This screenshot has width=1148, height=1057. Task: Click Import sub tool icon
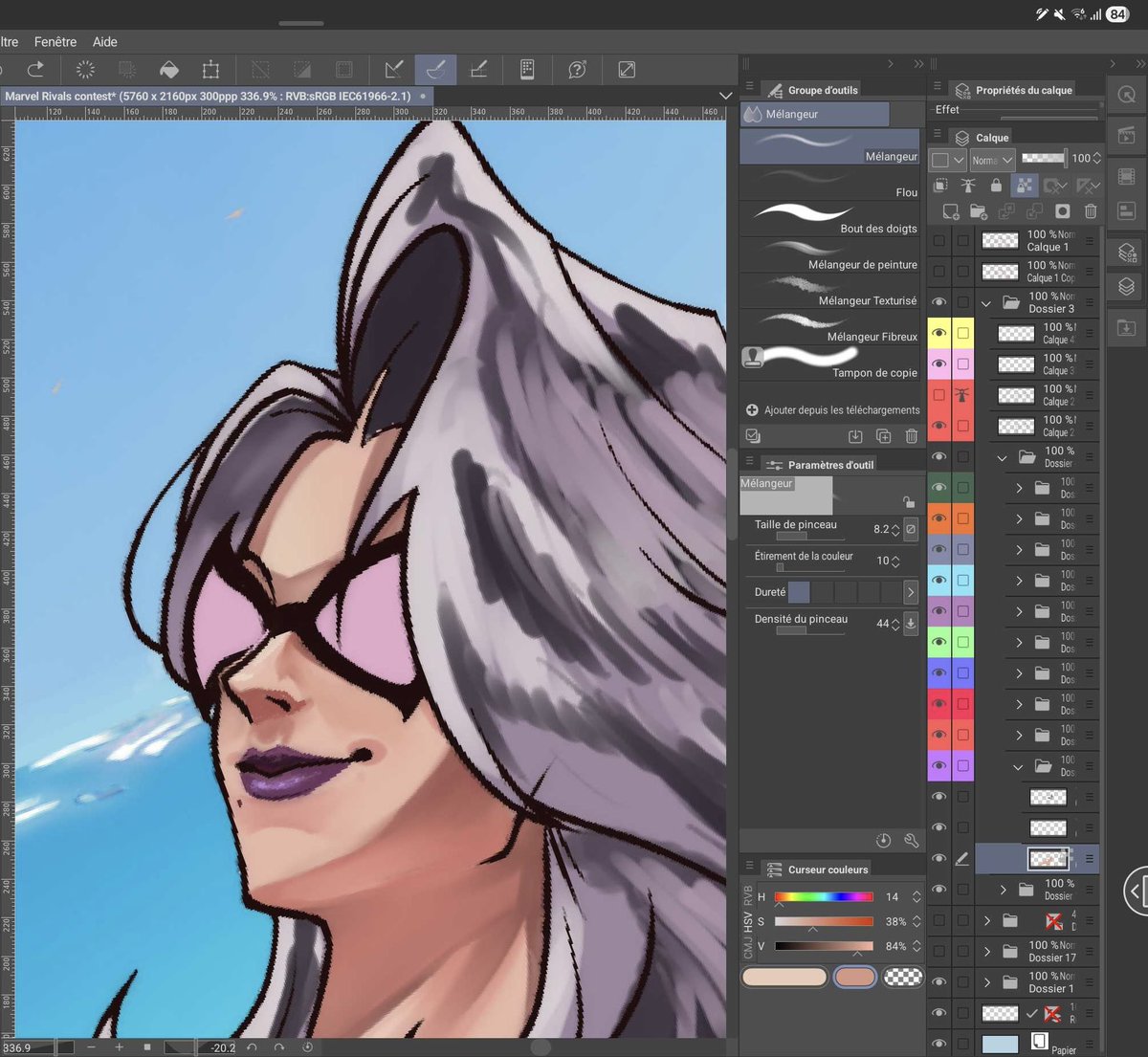pyautogui.click(x=855, y=436)
